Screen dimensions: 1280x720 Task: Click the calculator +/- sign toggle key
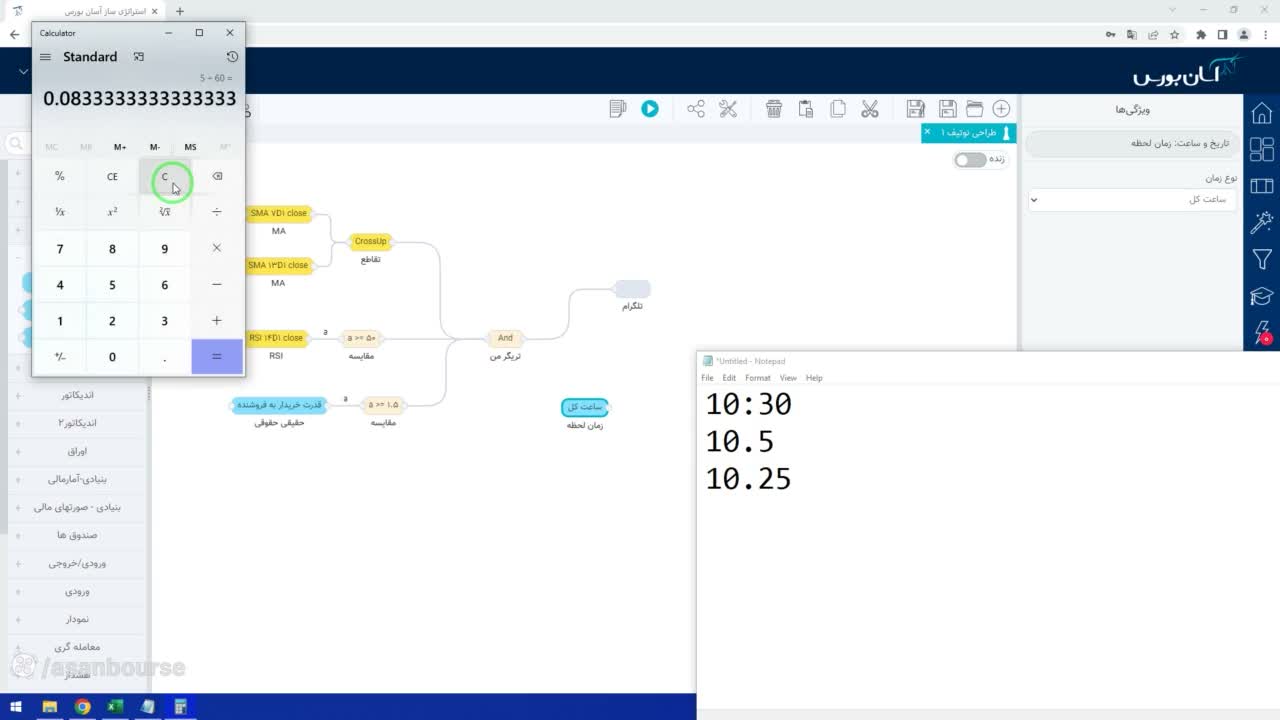click(60, 357)
